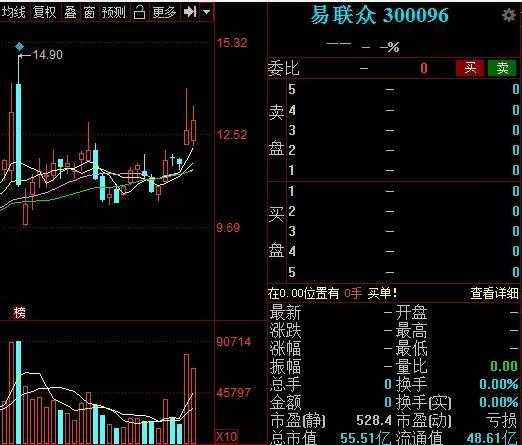Click the green 卖 sell button

[x=502, y=68]
